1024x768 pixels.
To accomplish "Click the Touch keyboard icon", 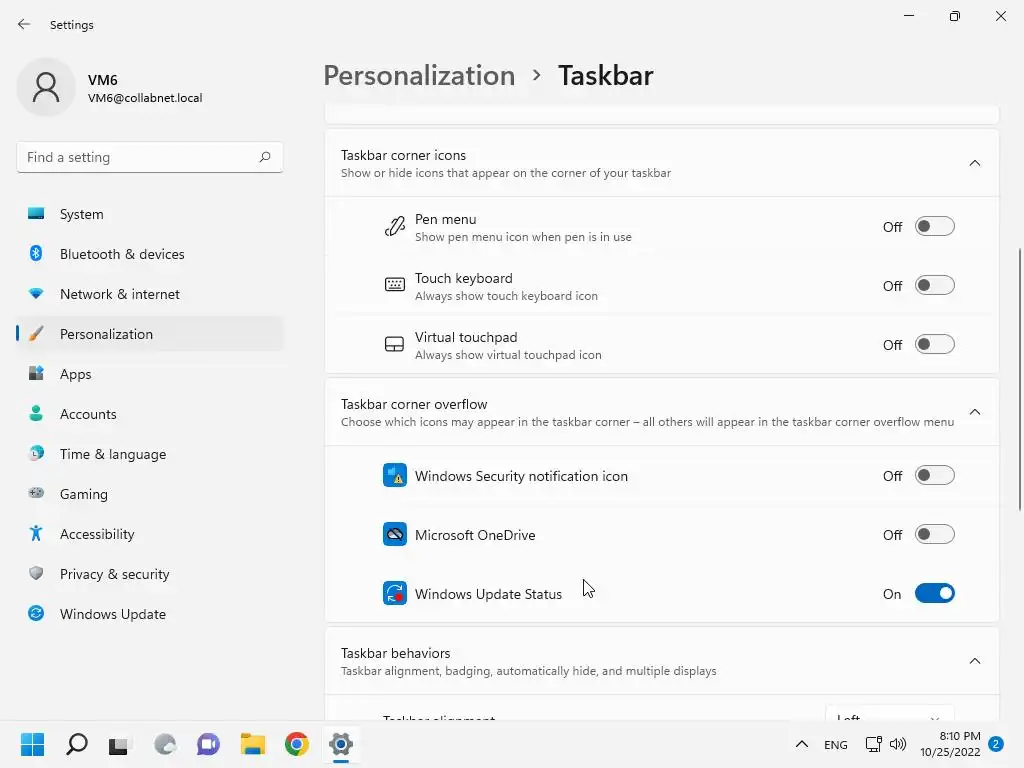I will point(394,285).
